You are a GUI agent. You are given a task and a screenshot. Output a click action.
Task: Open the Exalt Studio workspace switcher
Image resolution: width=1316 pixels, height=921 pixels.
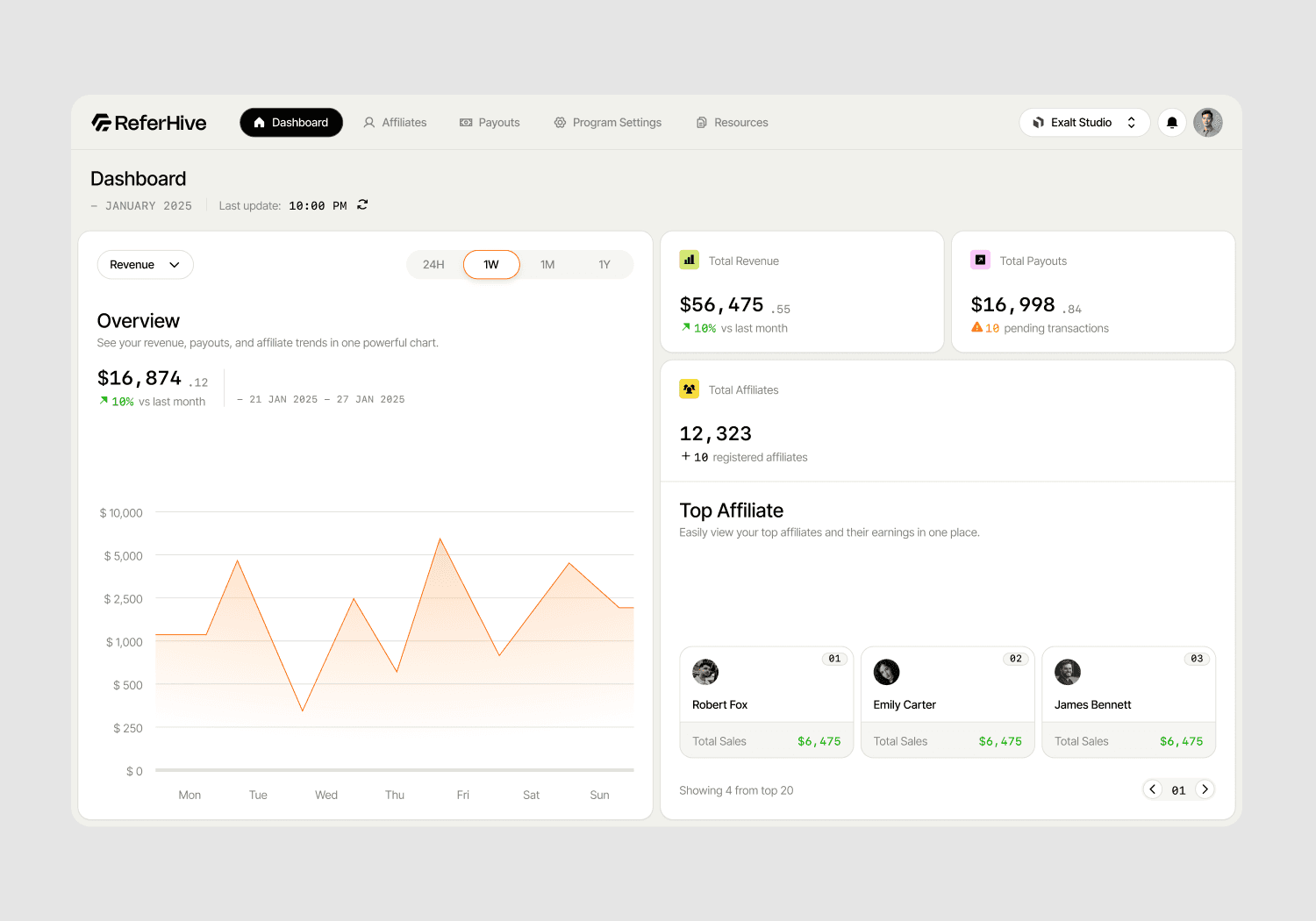pos(1084,122)
